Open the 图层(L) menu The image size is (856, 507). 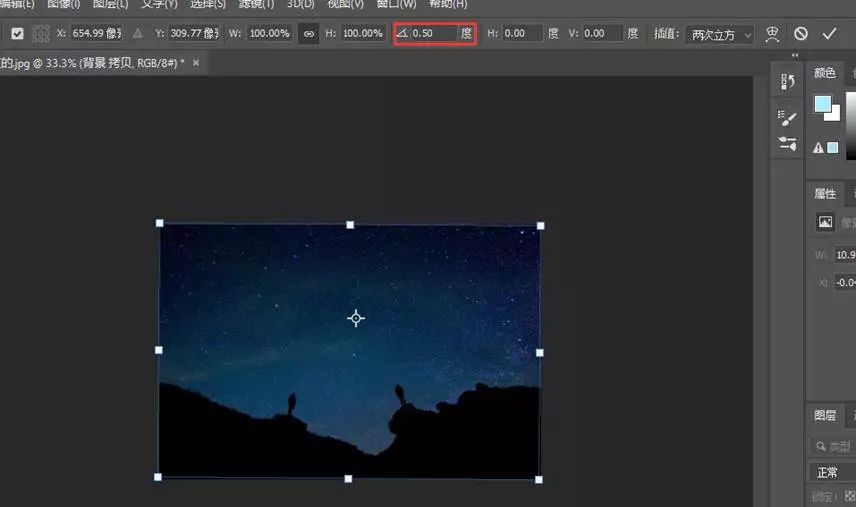(x=111, y=4)
